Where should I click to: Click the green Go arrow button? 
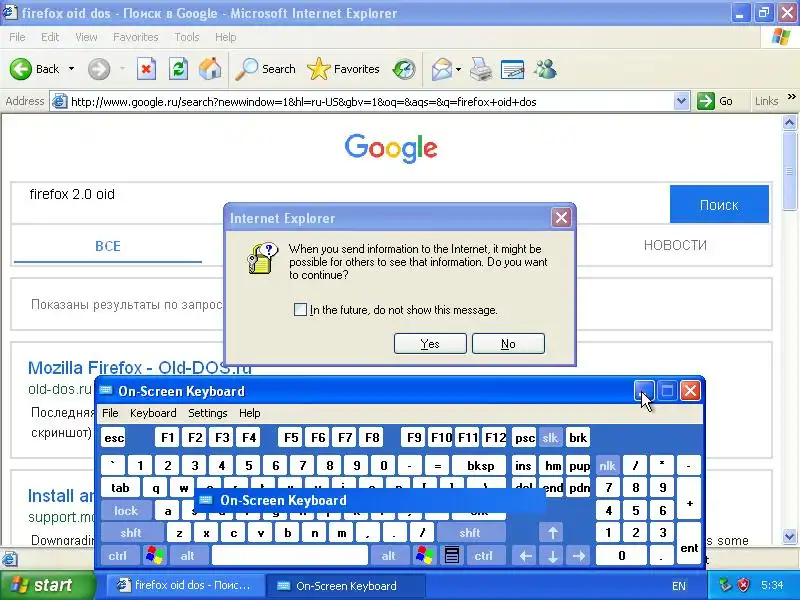click(706, 101)
